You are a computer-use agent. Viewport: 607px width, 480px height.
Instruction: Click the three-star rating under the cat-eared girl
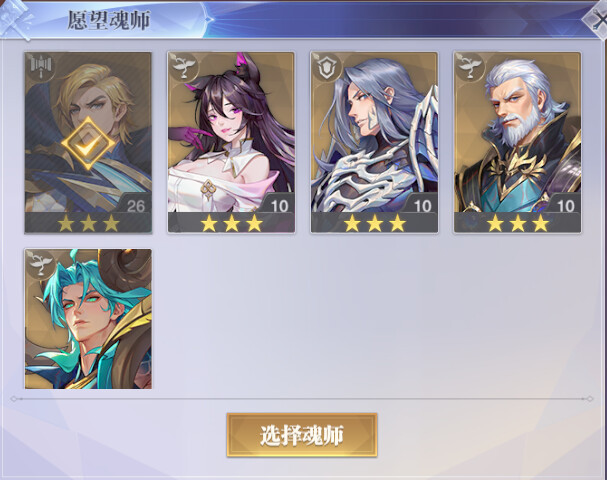click(231, 223)
